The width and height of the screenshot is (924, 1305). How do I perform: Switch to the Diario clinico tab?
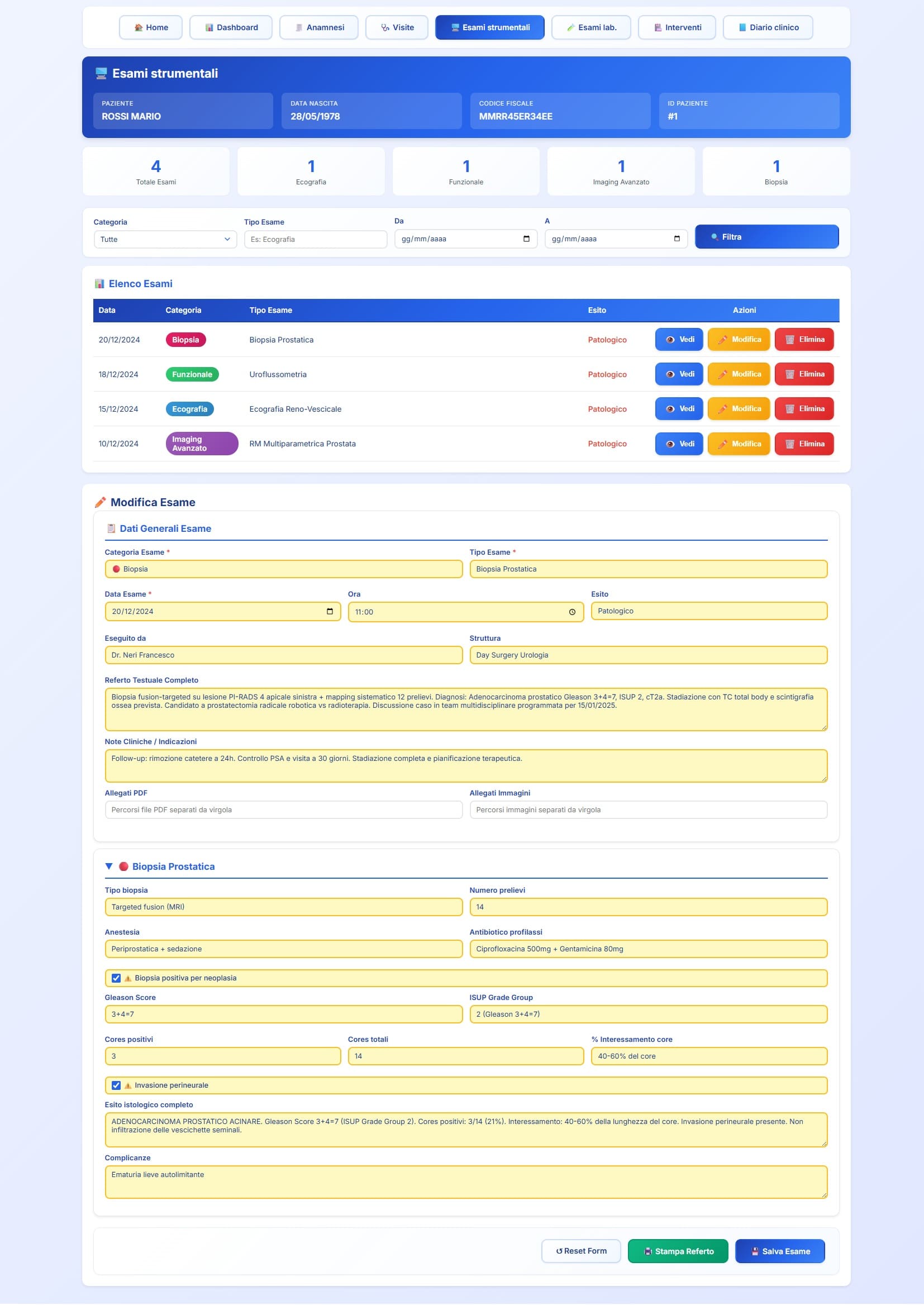768,27
